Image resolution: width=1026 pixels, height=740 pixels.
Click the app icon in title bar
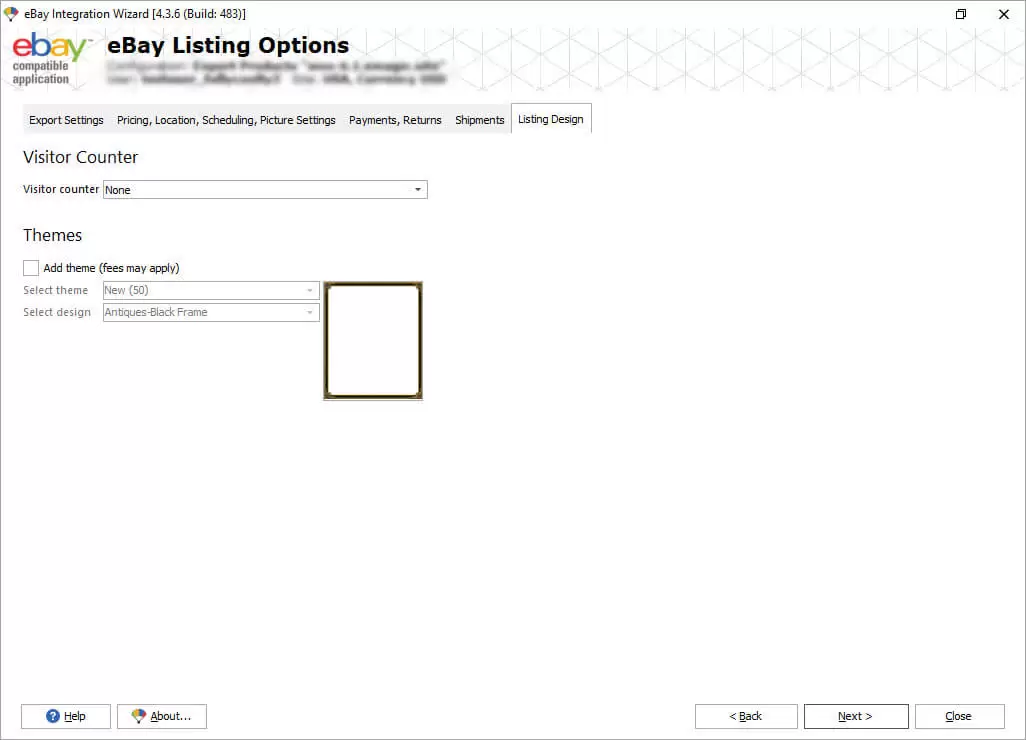pos(11,14)
